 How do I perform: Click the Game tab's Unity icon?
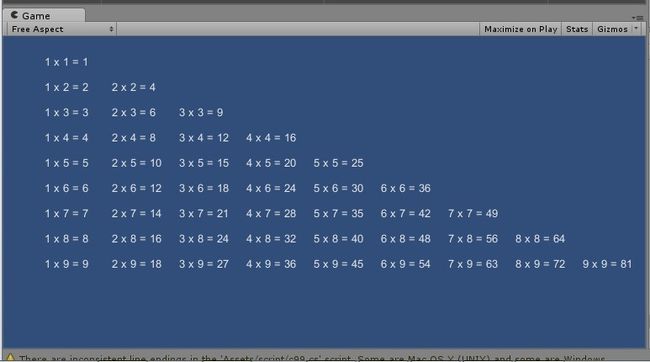coord(15,15)
